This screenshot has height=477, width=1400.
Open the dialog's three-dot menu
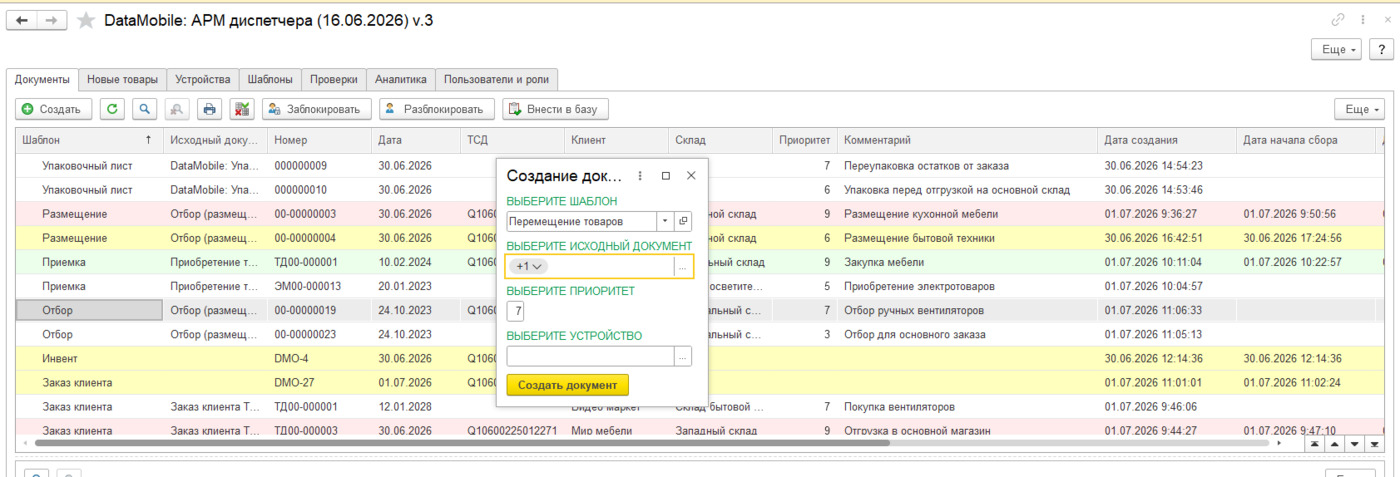click(641, 175)
